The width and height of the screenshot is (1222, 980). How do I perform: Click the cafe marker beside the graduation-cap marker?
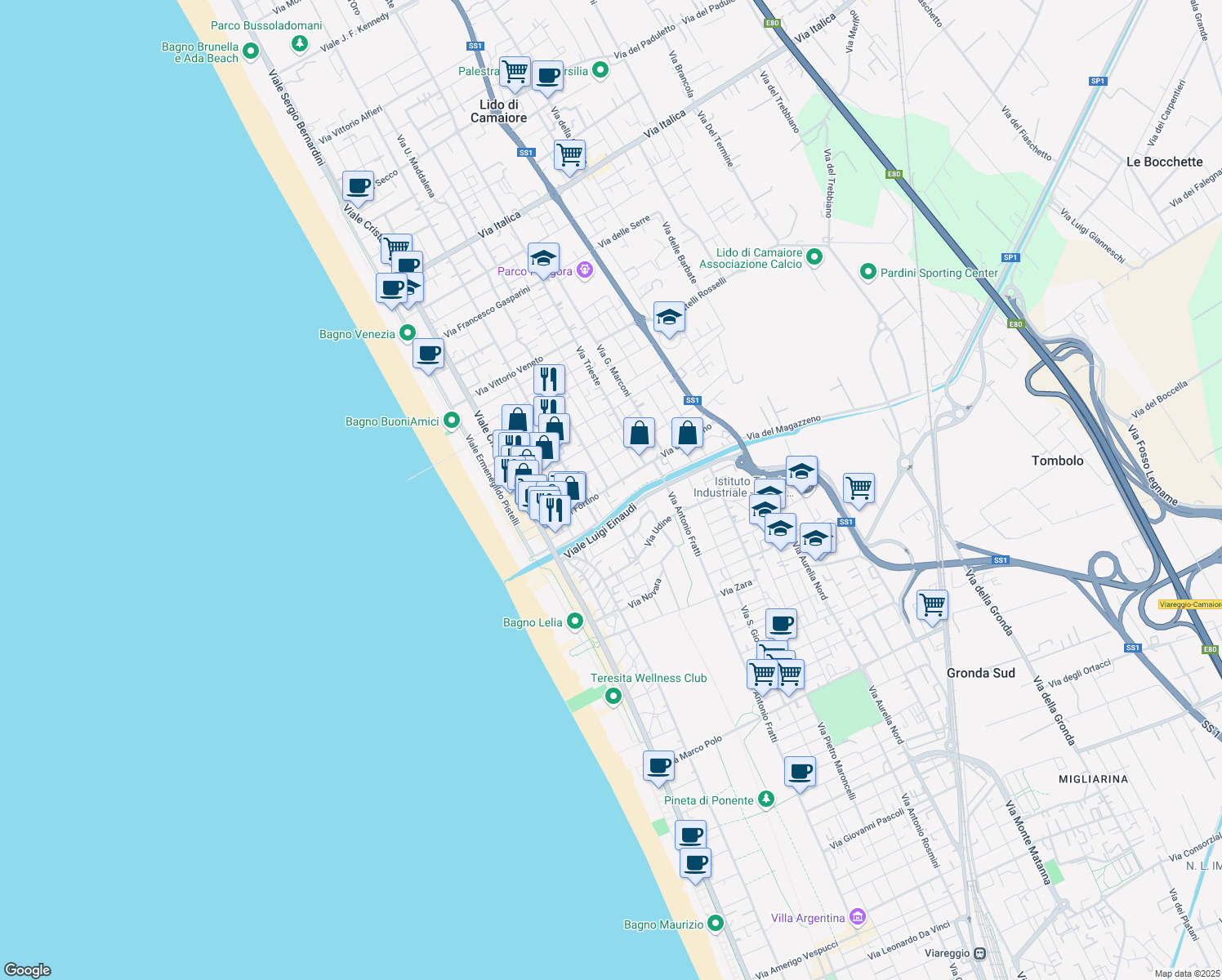point(391,289)
